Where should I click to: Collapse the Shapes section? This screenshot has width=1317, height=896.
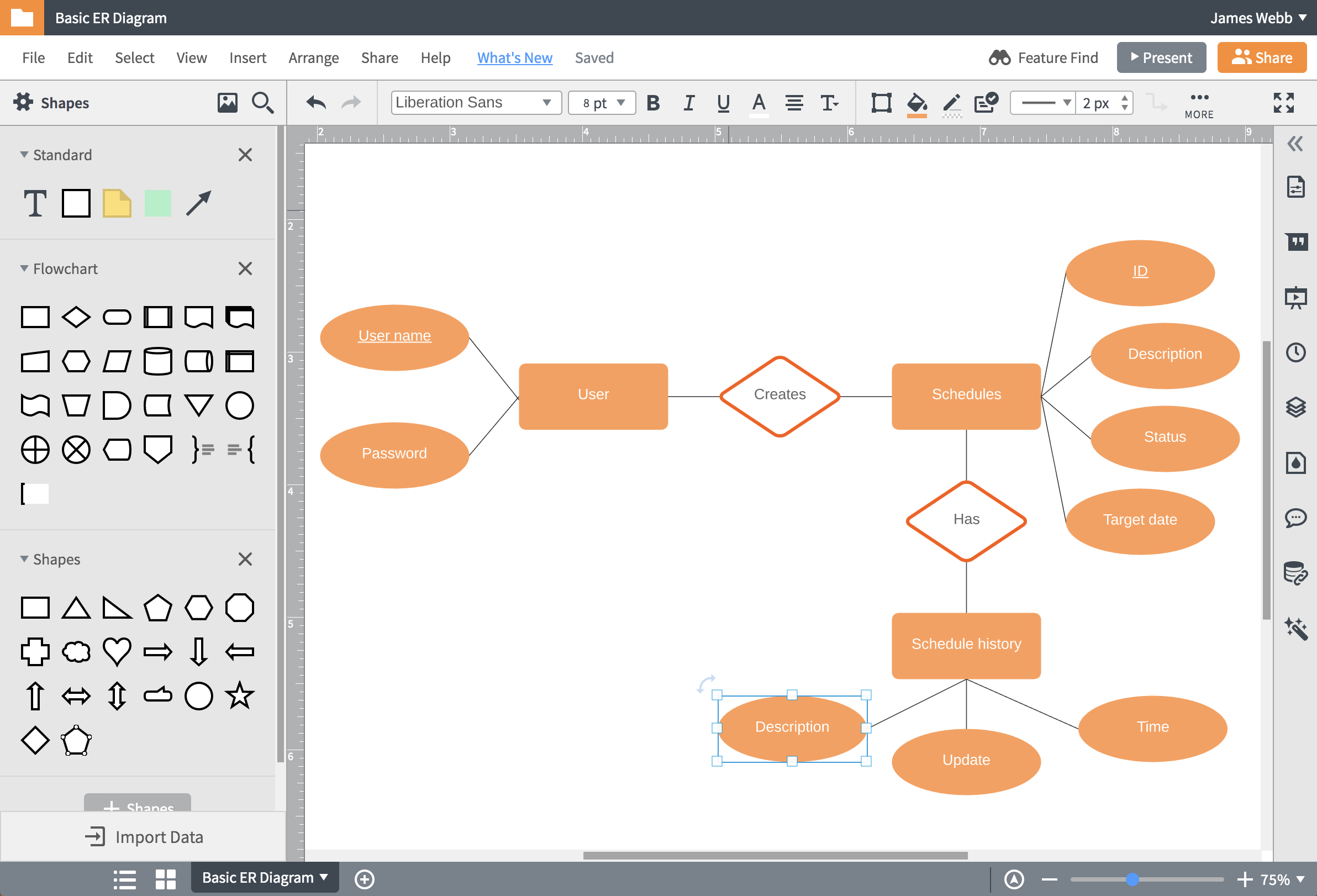pyautogui.click(x=21, y=558)
